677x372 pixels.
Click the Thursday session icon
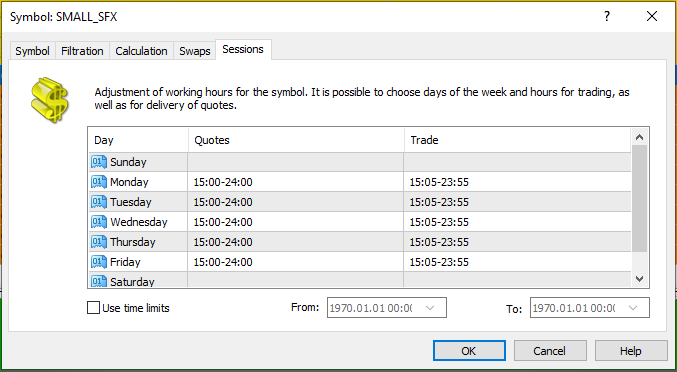pyautogui.click(x=99, y=242)
